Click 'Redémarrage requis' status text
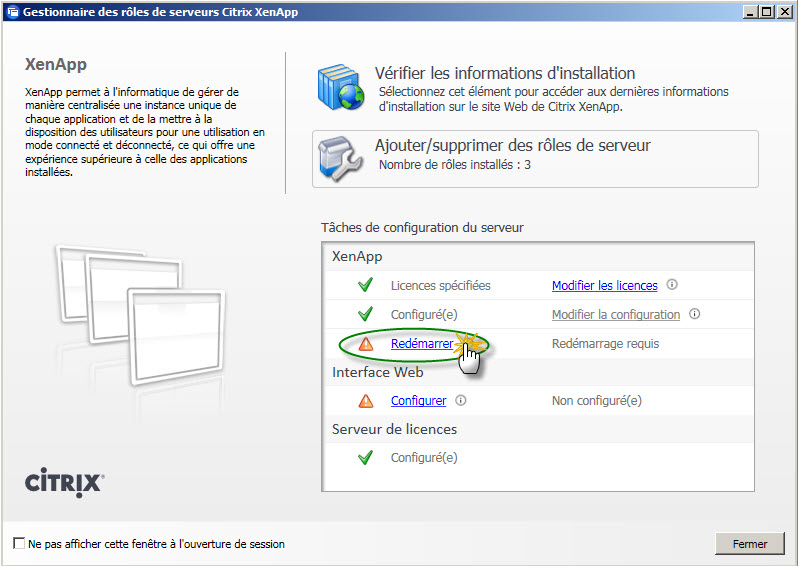Image resolution: width=798 pixels, height=566 pixels. pos(605,344)
